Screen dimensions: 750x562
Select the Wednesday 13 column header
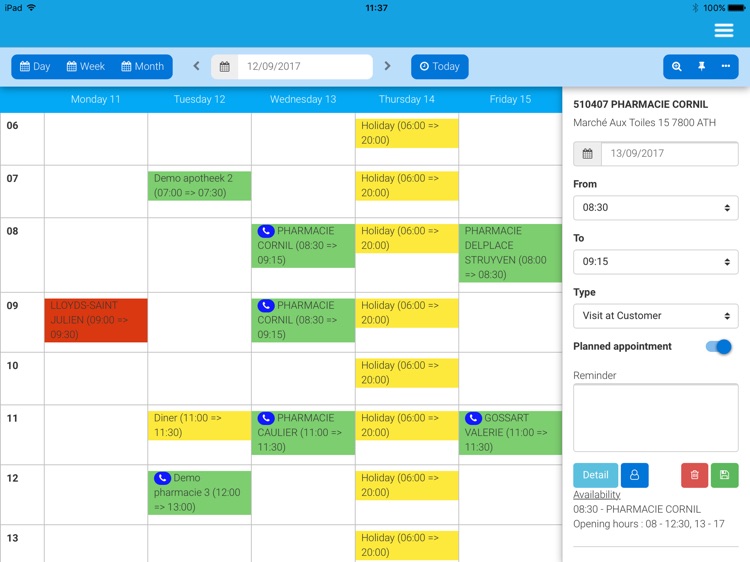303,99
